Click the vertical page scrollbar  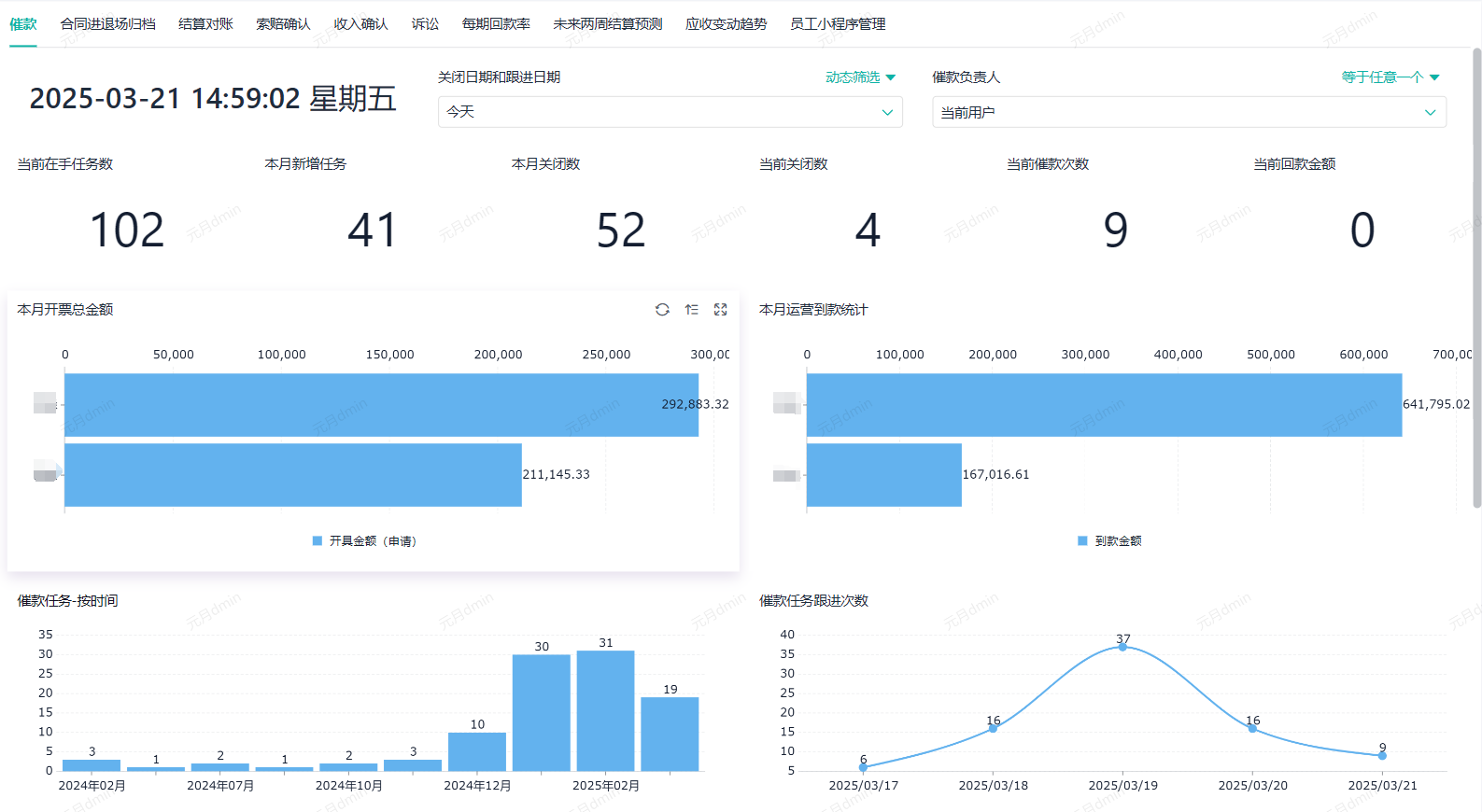click(x=1476, y=280)
